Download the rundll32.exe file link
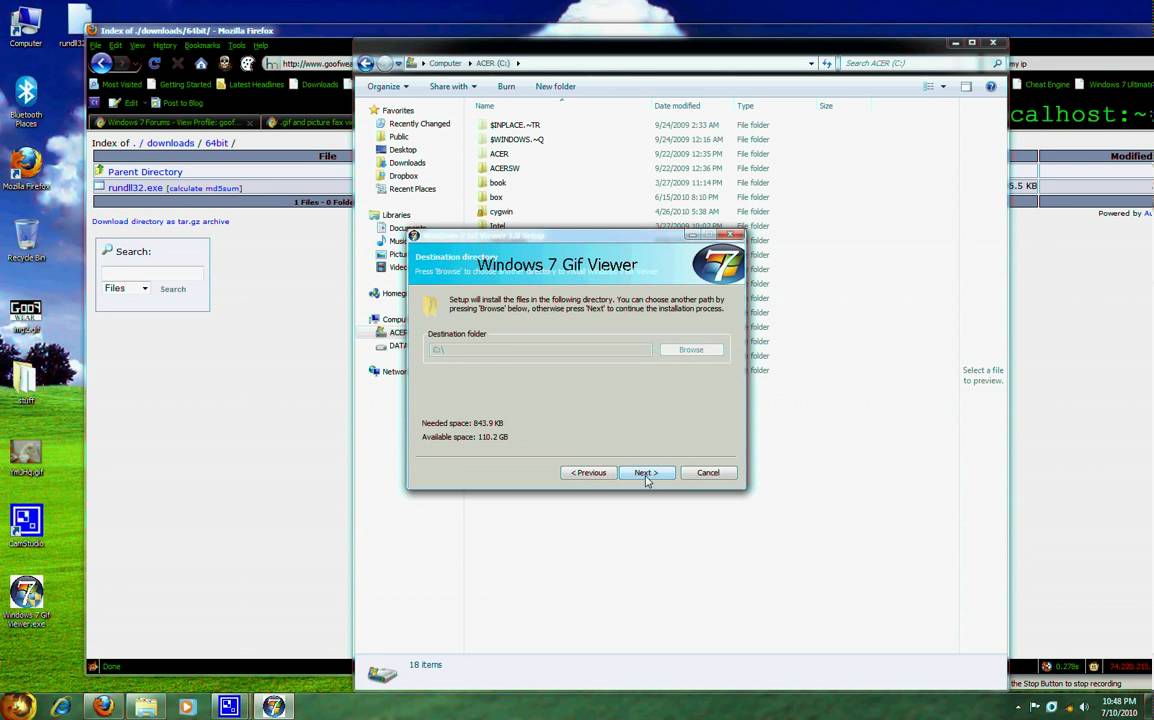The width and height of the screenshot is (1154, 720). (135, 188)
